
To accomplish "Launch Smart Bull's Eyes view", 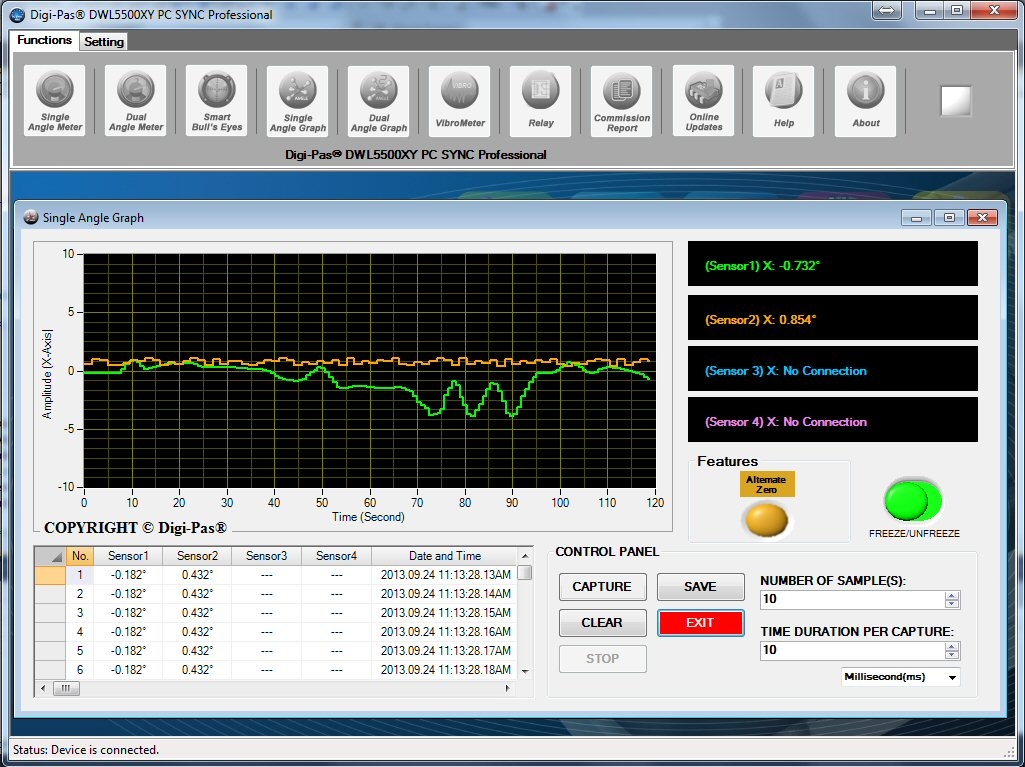I will pos(217,101).
